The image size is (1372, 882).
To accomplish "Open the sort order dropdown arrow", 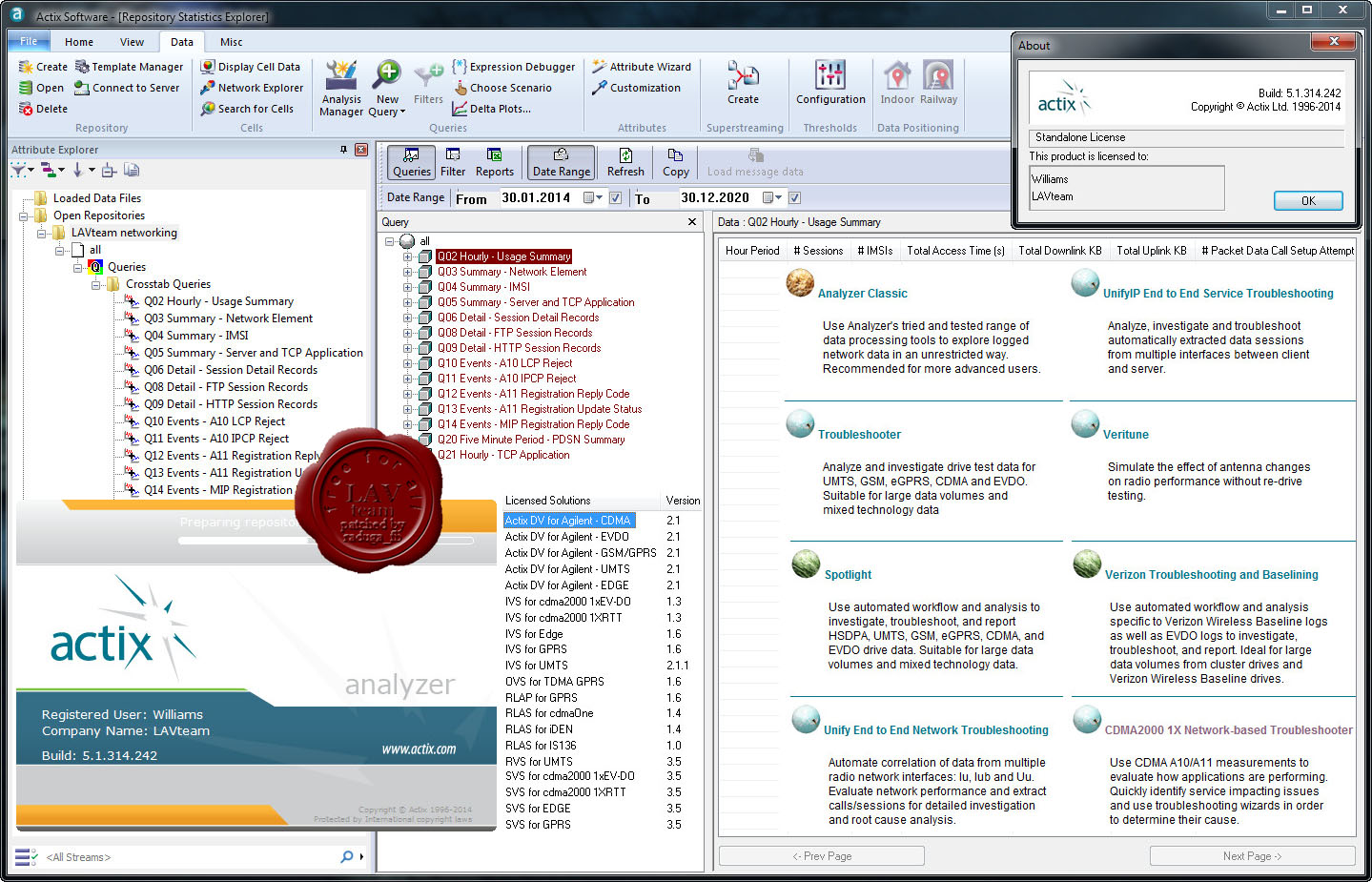I will [x=92, y=170].
